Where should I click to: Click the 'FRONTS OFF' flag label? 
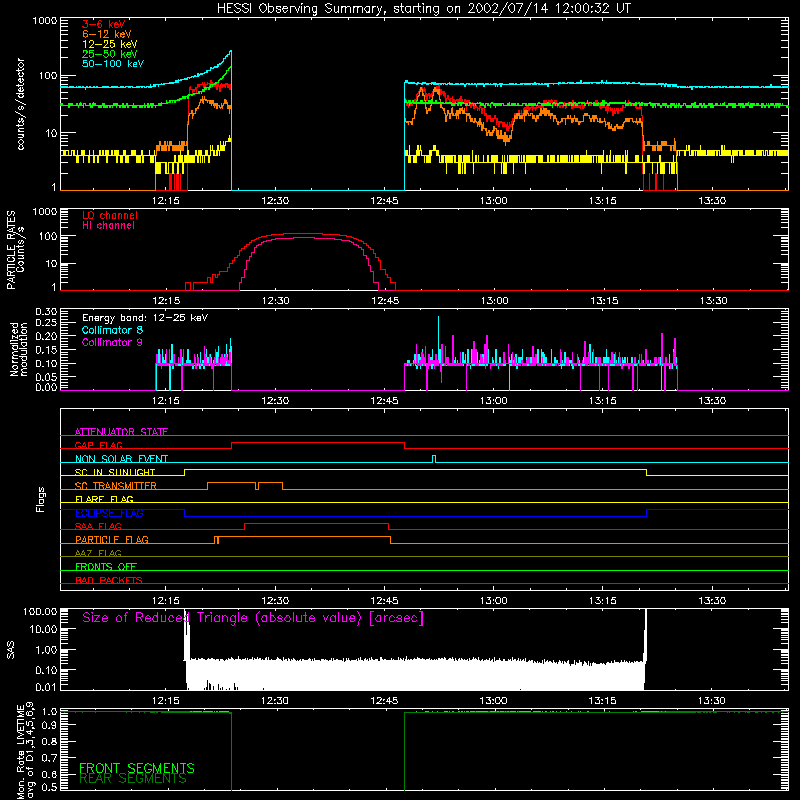click(106, 567)
